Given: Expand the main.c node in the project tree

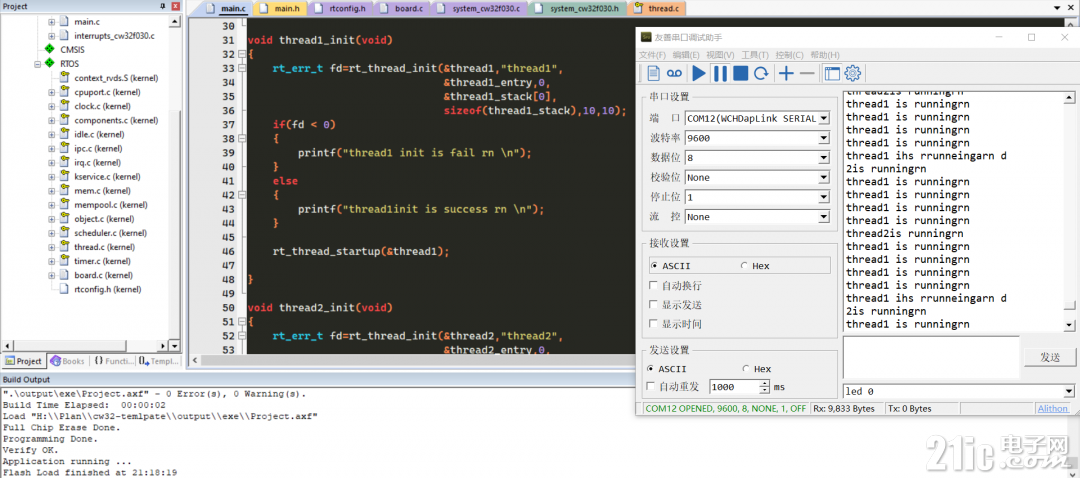Looking at the screenshot, I should pos(52,21).
